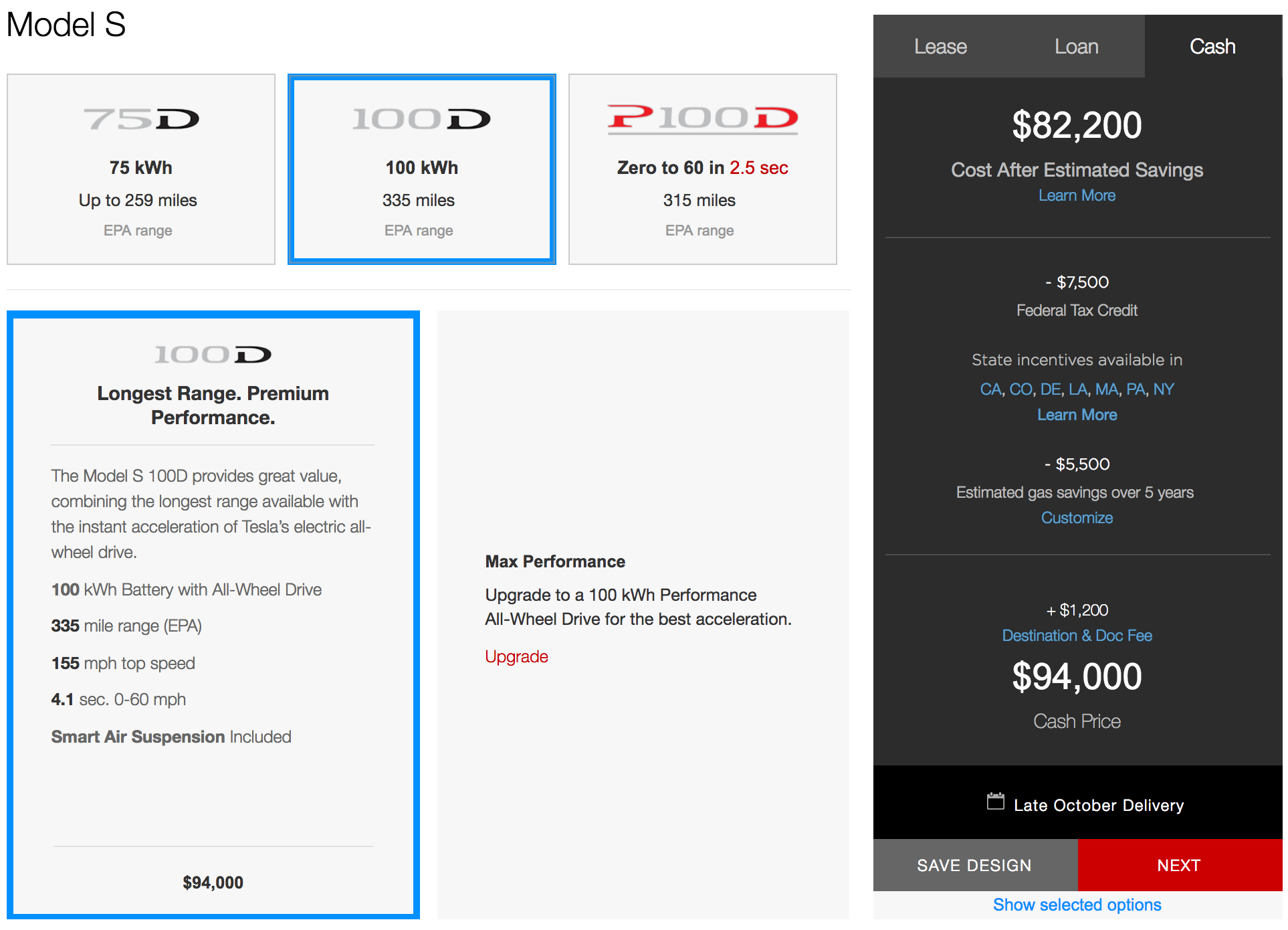This screenshot has height=930, width=1288.
Task: Switch to the Loan tab
Action: (1076, 46)
